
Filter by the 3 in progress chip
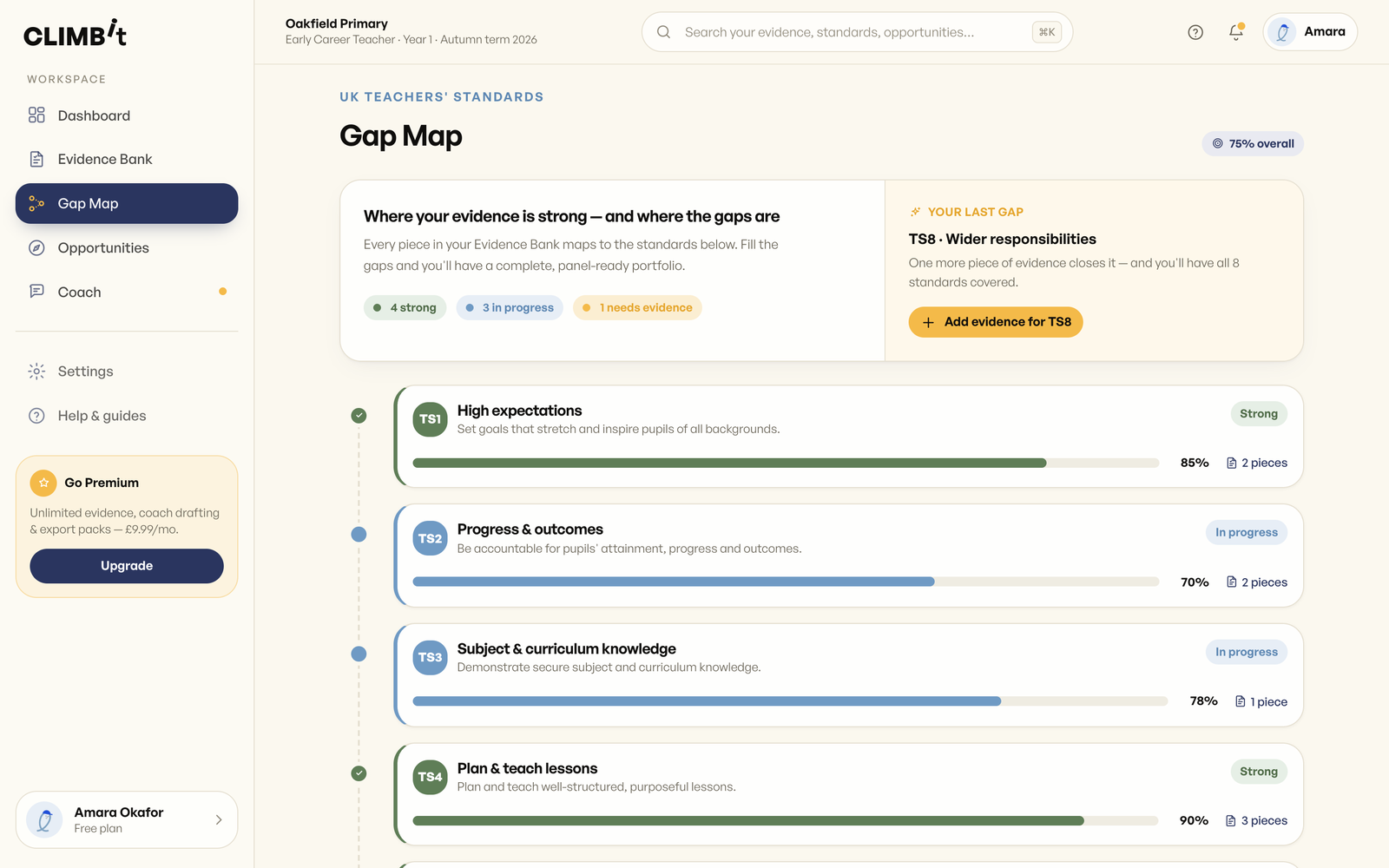click(510, 308)
